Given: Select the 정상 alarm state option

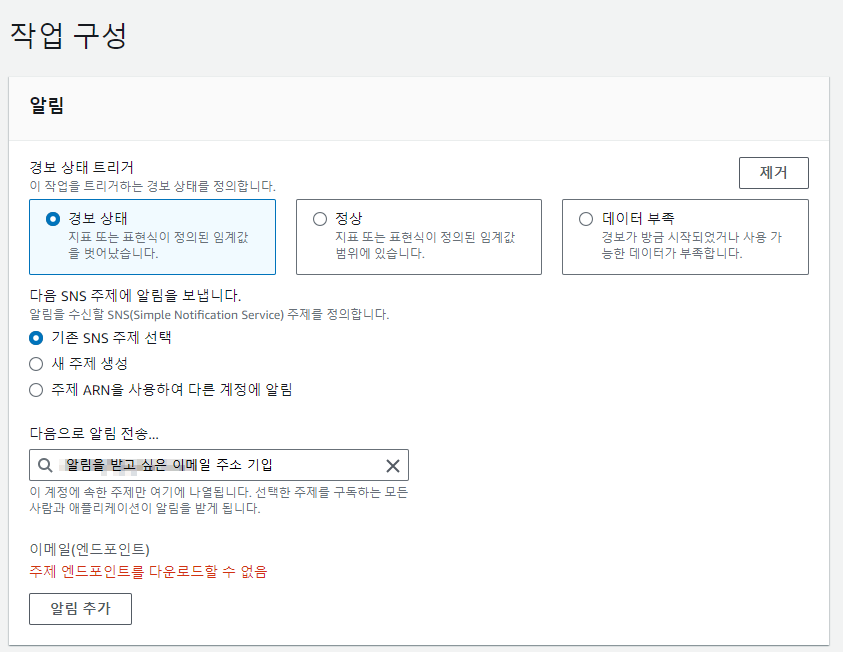Looking at the screenshot, I should pos(419,237).
